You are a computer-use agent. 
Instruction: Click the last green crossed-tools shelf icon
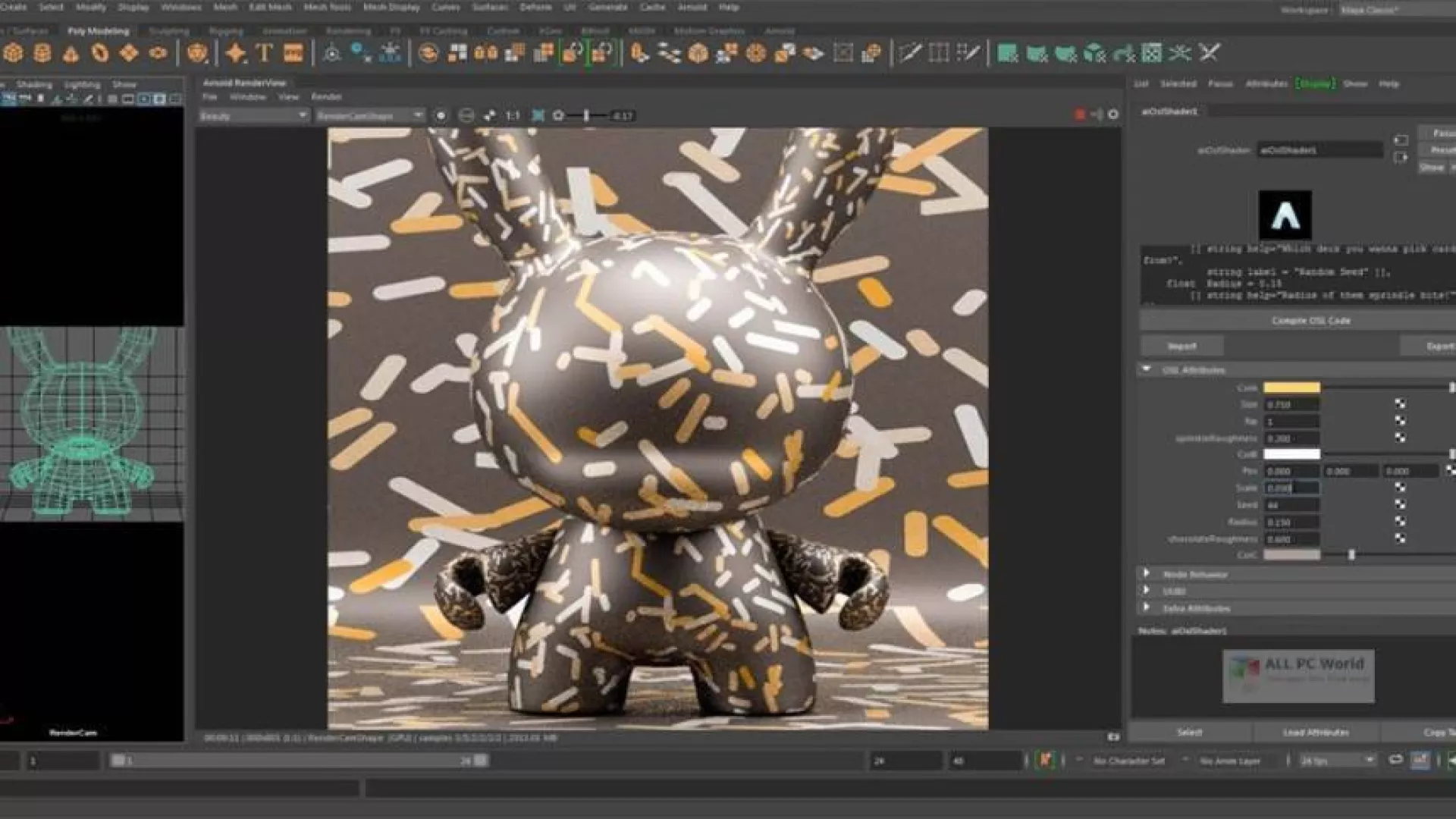[x=1210, y=53]
